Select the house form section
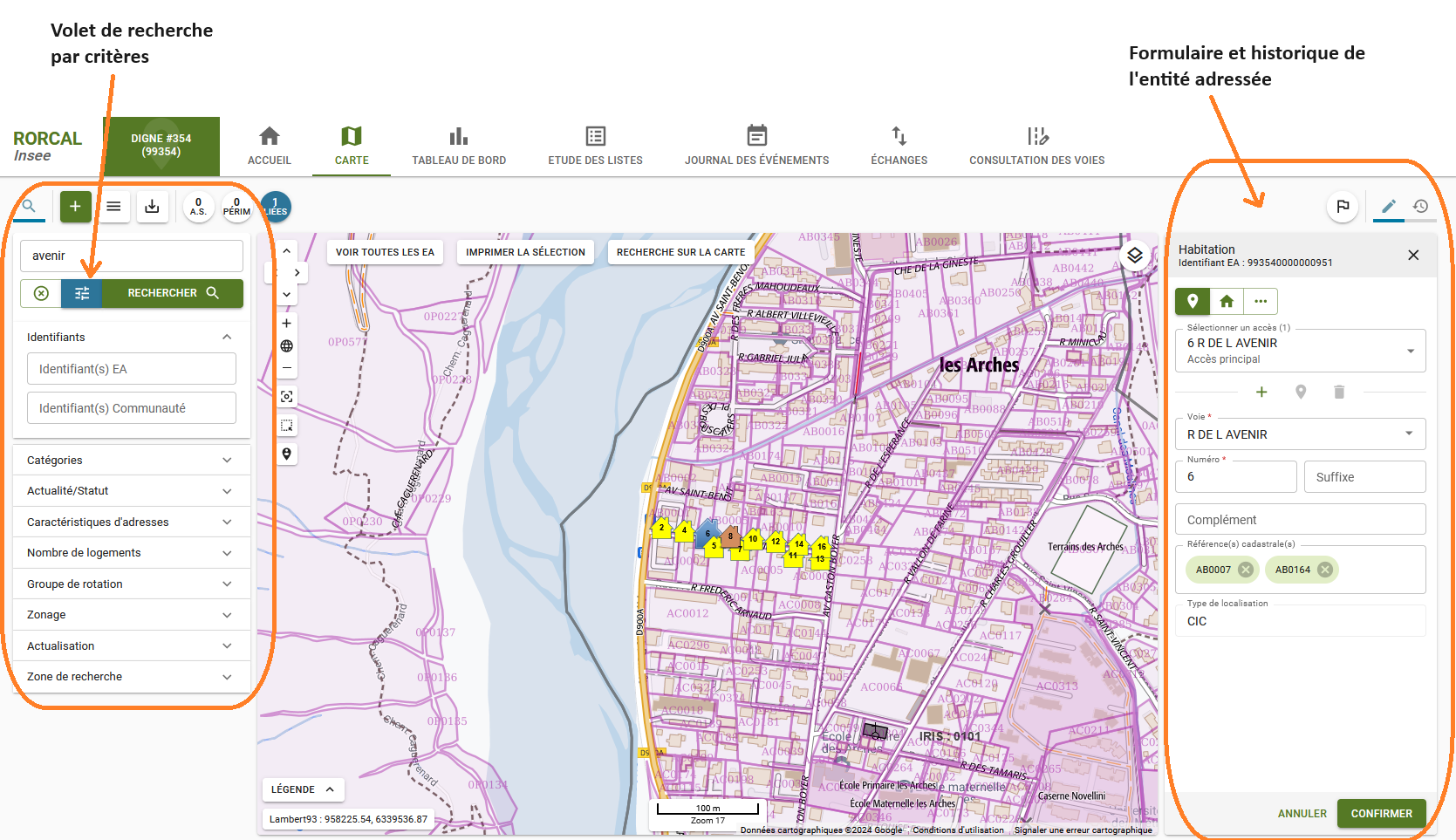This screenshot has width=1456, height=840. (x=1227, y=301)
